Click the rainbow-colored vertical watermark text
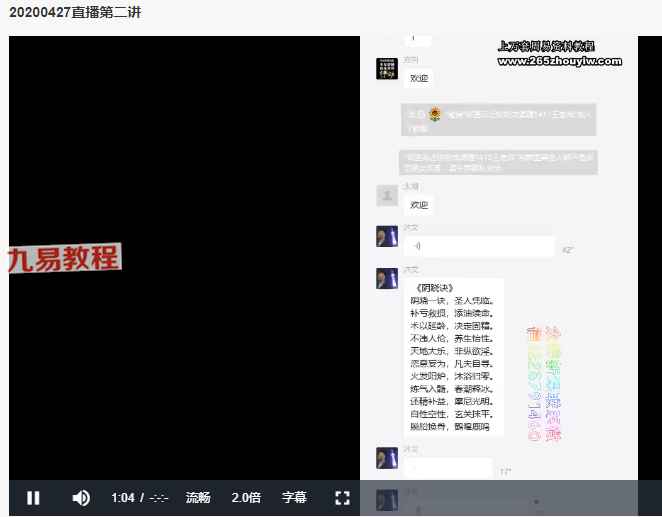 pyautogui.click(x=543, y=385)
